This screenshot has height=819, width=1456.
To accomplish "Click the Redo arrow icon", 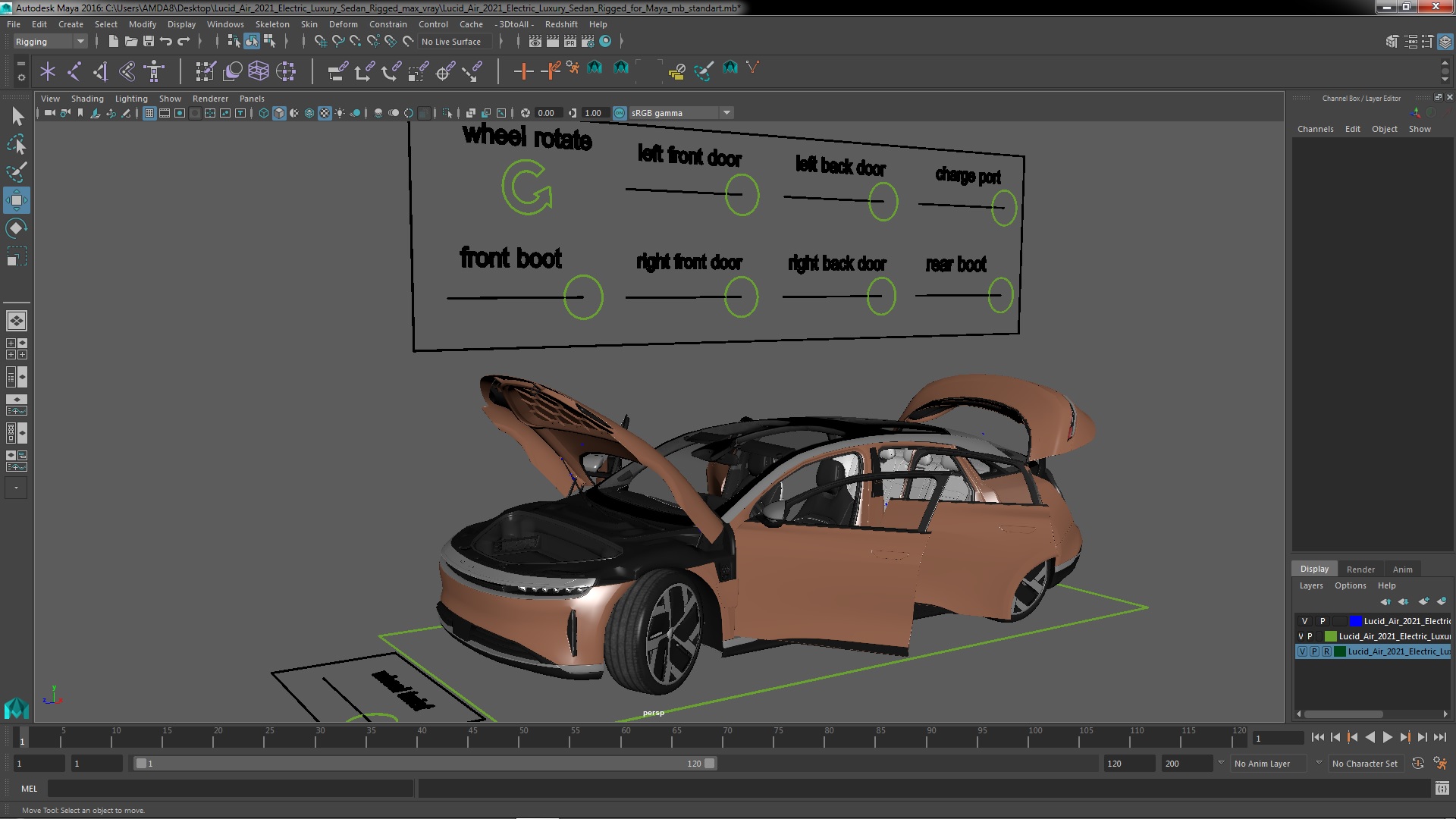I will (184, 41).
